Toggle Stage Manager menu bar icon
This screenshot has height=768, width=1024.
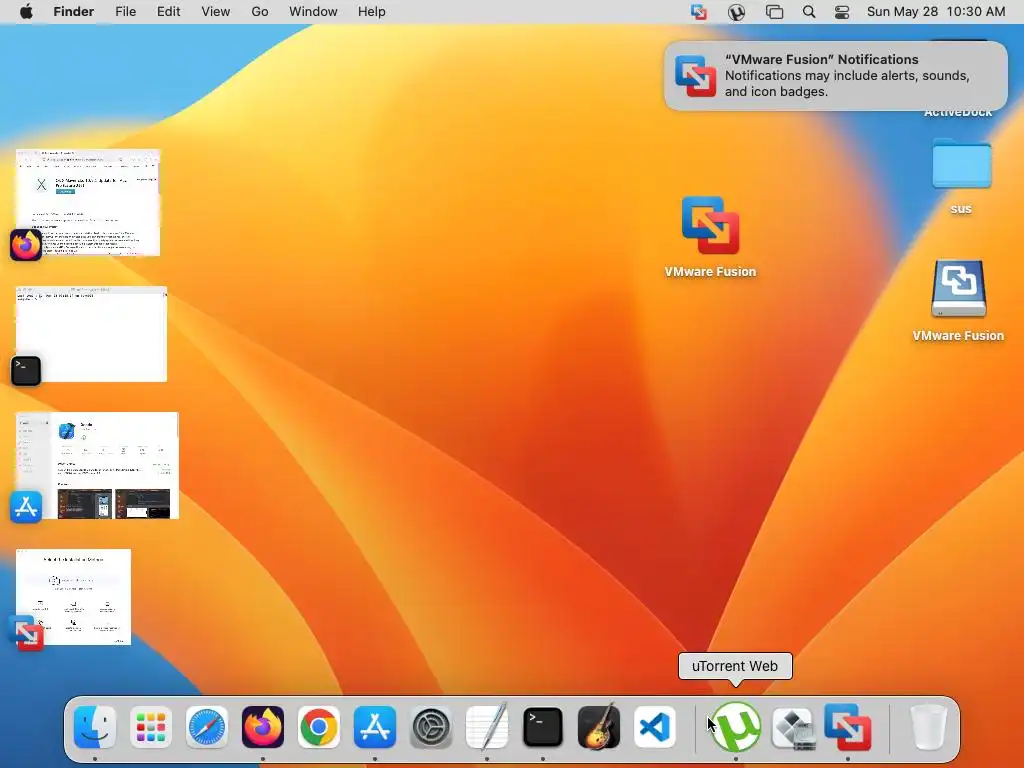pyautogui.click(x=775, y=12)
